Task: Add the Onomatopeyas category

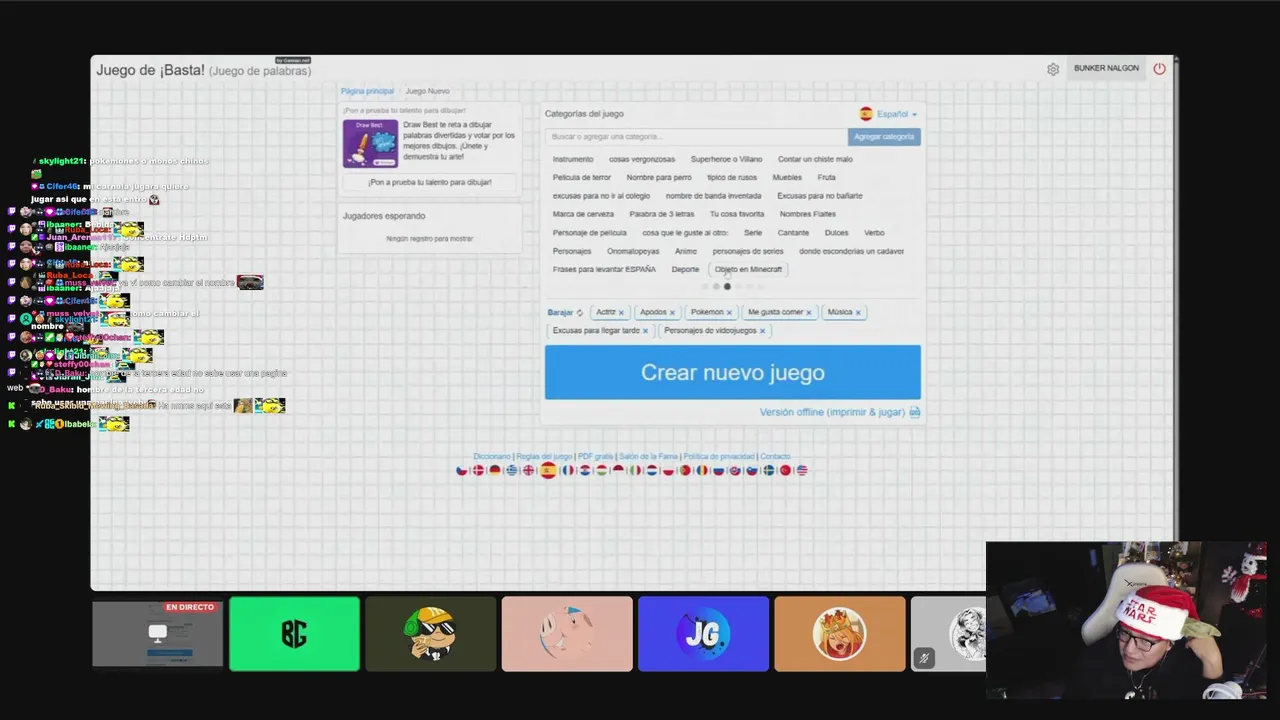Action: (x=633, y=252)
